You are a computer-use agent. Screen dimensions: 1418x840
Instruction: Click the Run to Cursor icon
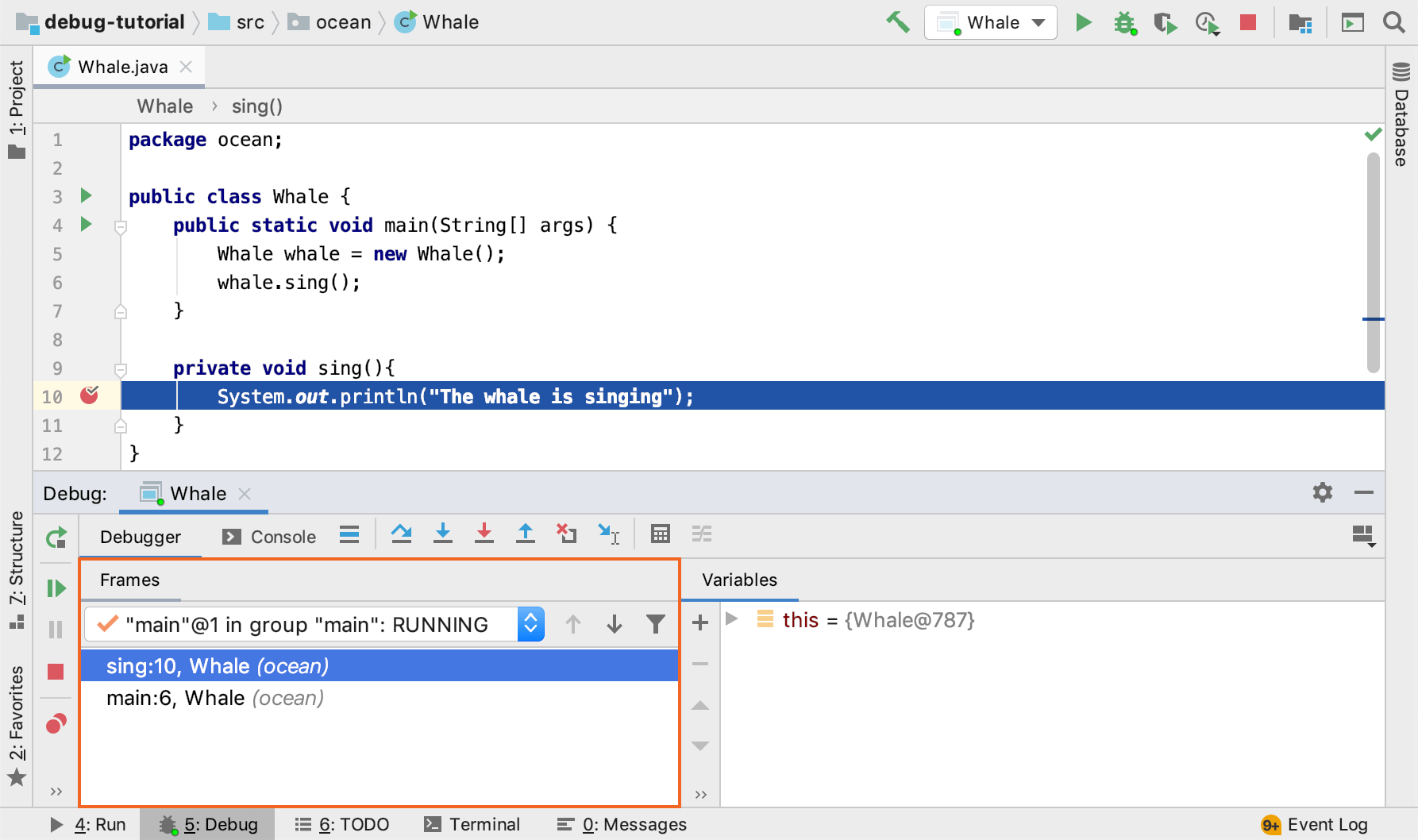click(x=608, y=534)
